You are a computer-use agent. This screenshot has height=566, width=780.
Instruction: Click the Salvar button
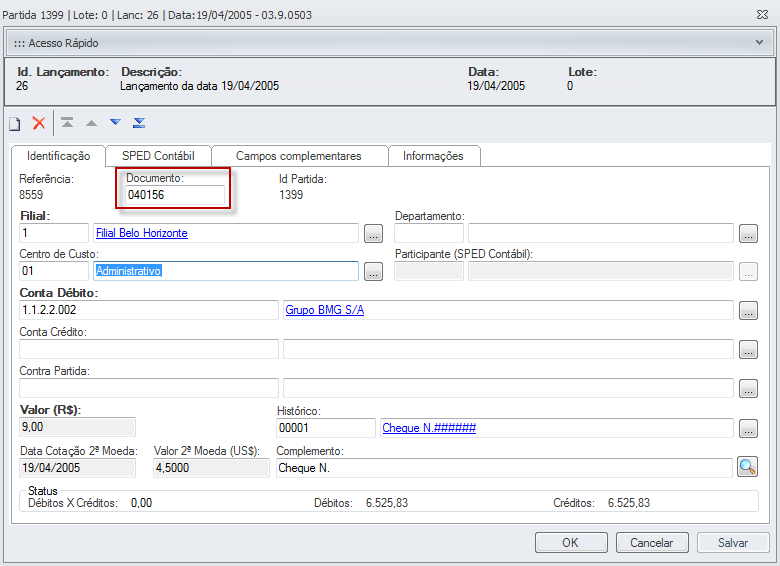[733, 543]
